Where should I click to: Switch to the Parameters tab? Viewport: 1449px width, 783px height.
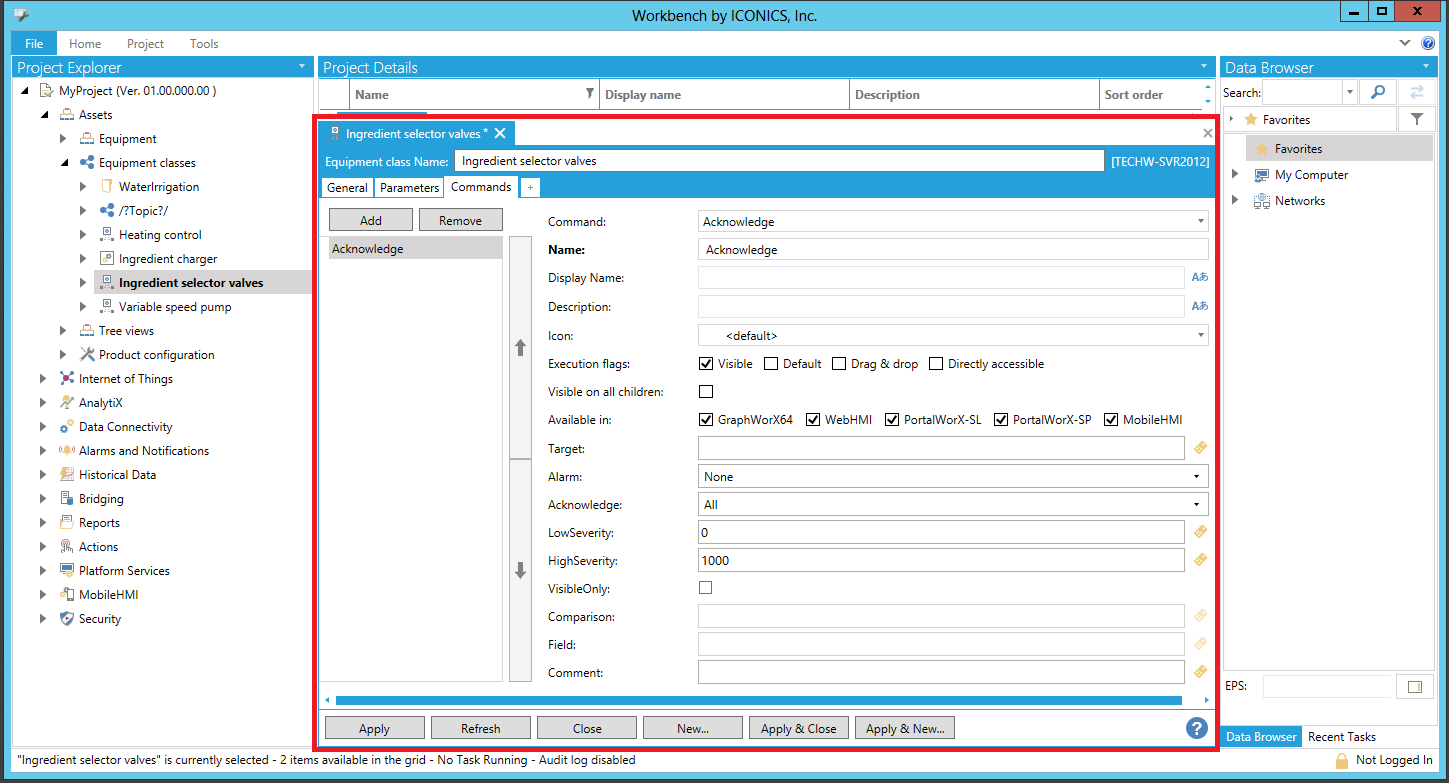[x=409, y=188]
